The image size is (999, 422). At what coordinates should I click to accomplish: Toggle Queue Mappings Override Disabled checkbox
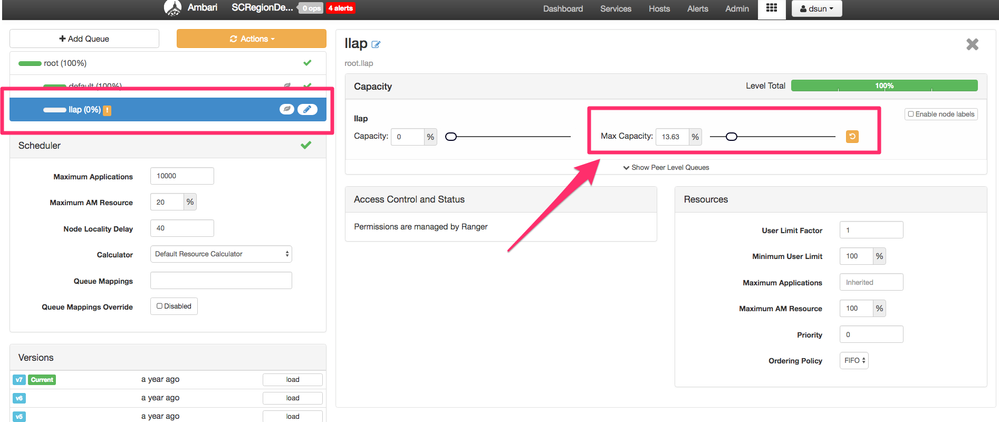tap(159, 306)
